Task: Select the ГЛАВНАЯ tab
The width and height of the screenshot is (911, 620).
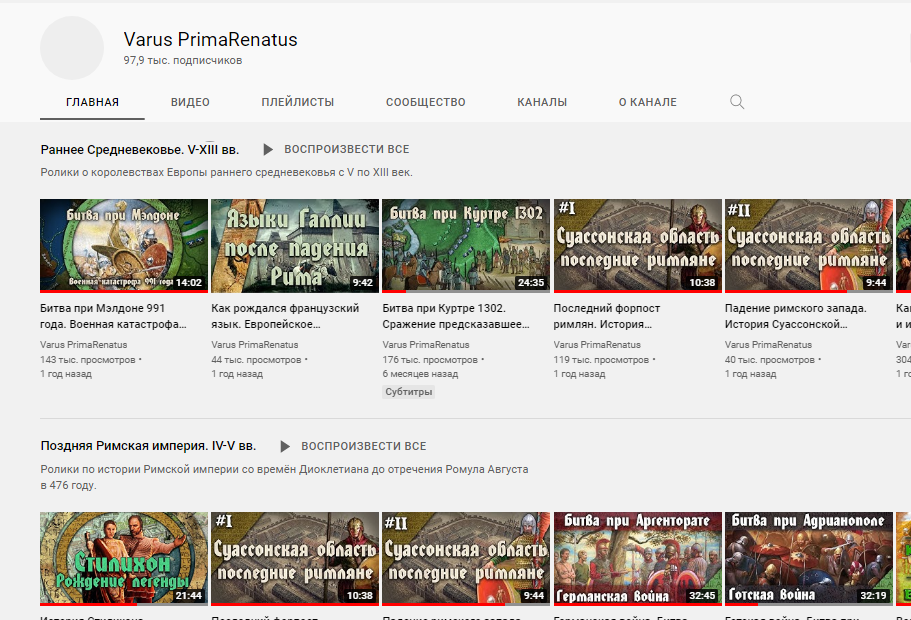Action: pyautogui.click(x=92, y=102)
